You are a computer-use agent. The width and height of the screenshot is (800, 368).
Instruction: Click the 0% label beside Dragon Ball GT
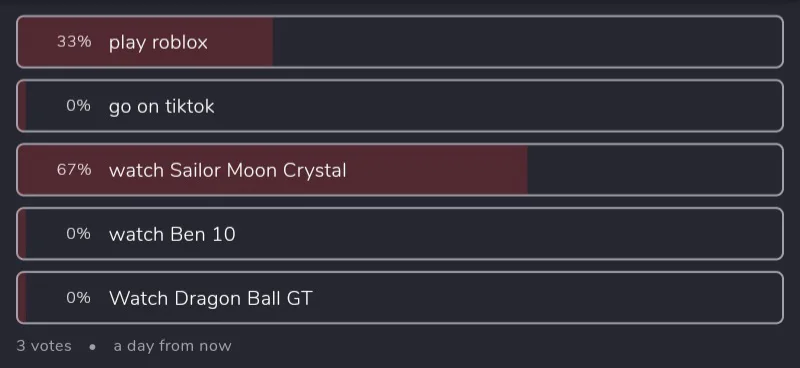(79, 298)
